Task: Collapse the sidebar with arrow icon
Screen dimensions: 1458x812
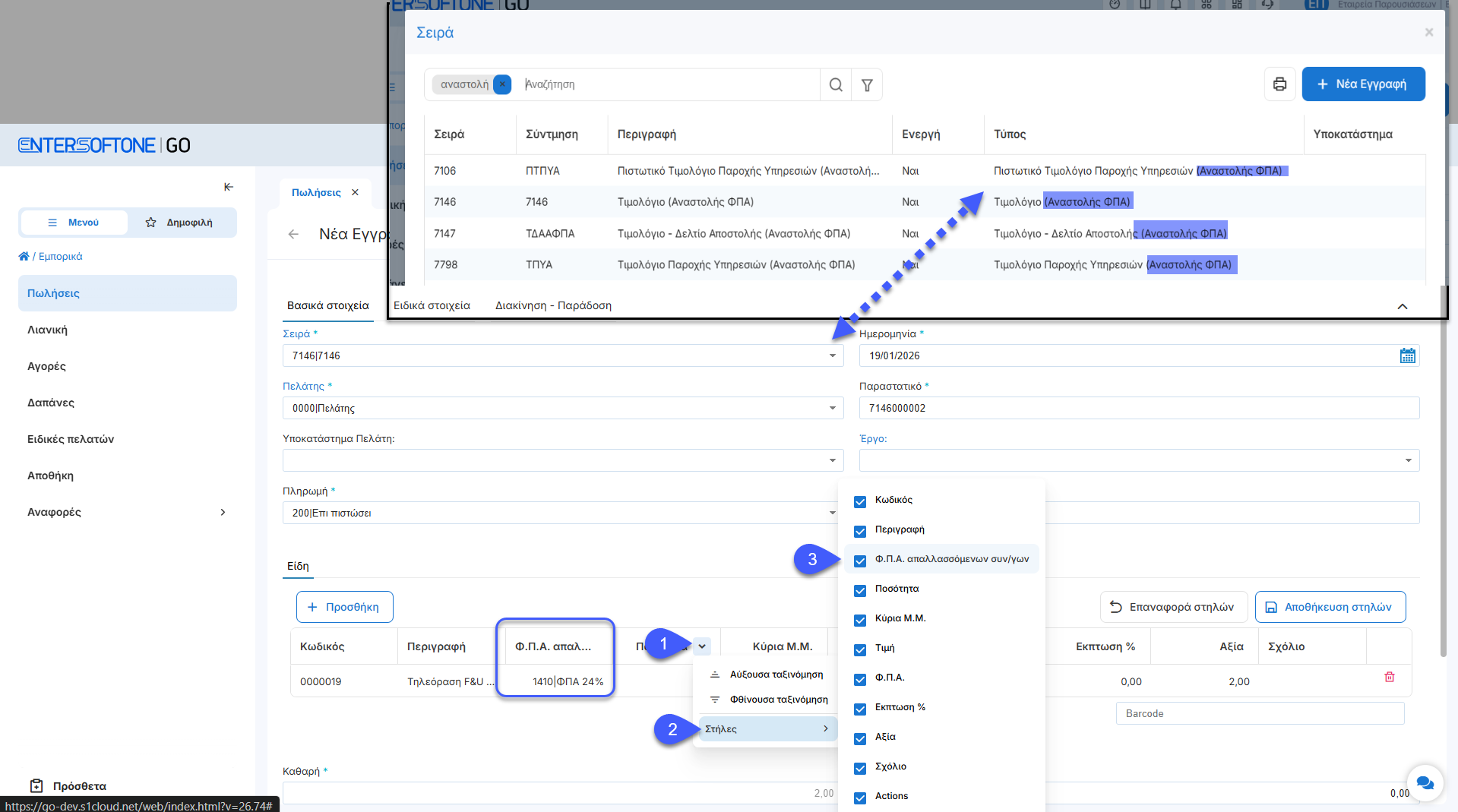Action: (229, 187)
